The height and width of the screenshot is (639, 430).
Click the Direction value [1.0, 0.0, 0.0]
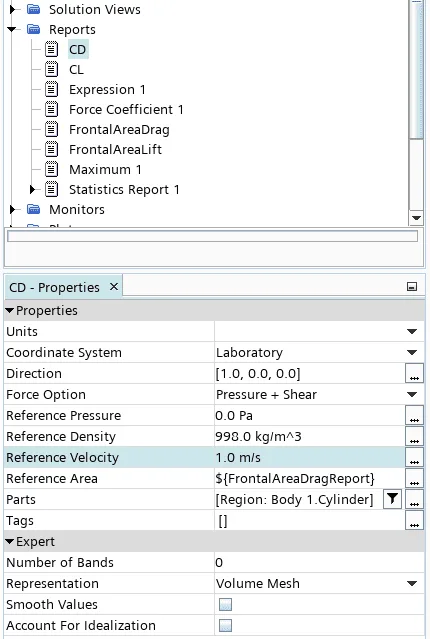(x=258, y=373)
